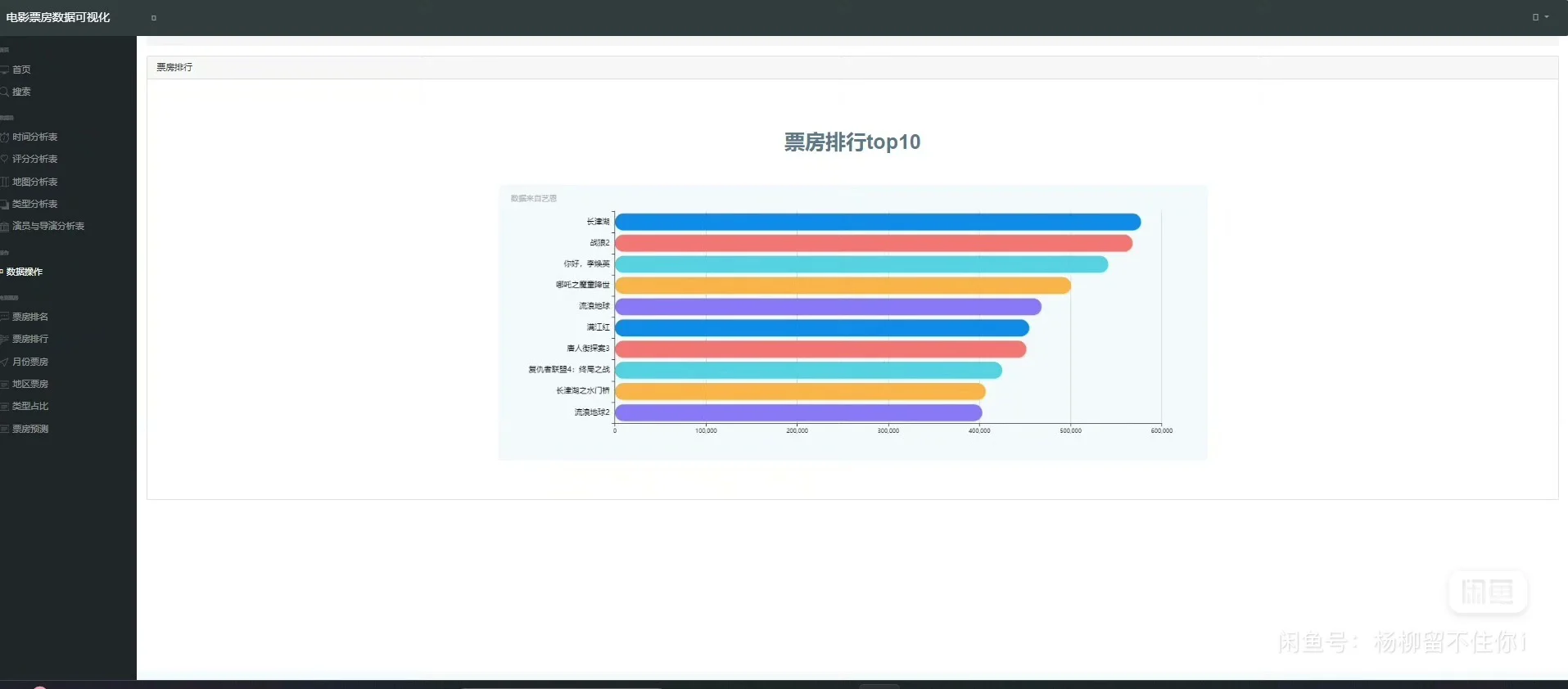
Task: Click the 长津湖之水门桥 axis label
Action: pyautogui.click(x=583, y=392)
